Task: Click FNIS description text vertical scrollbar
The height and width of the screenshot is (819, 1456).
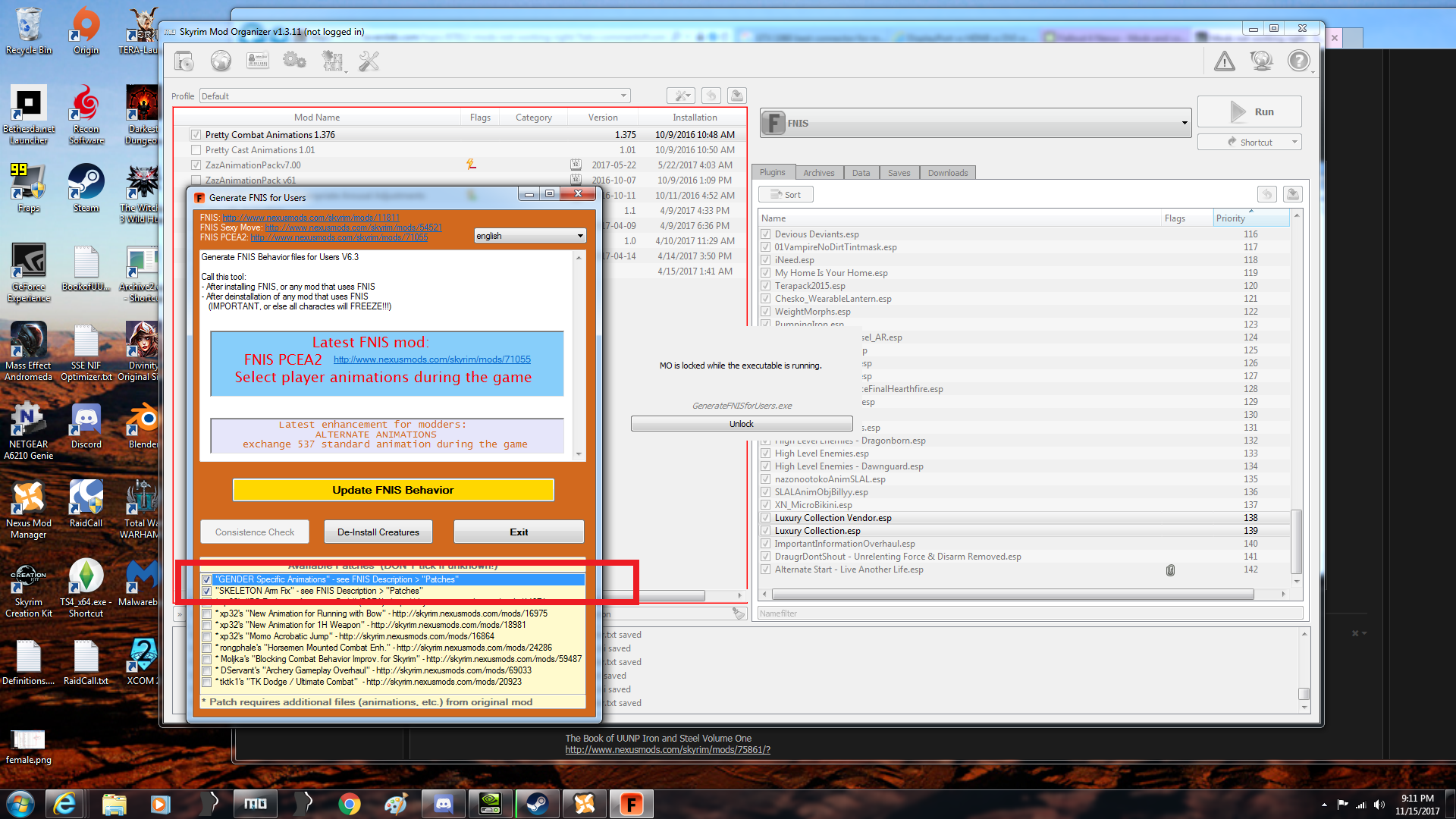Action: click(x=579, y=356)
